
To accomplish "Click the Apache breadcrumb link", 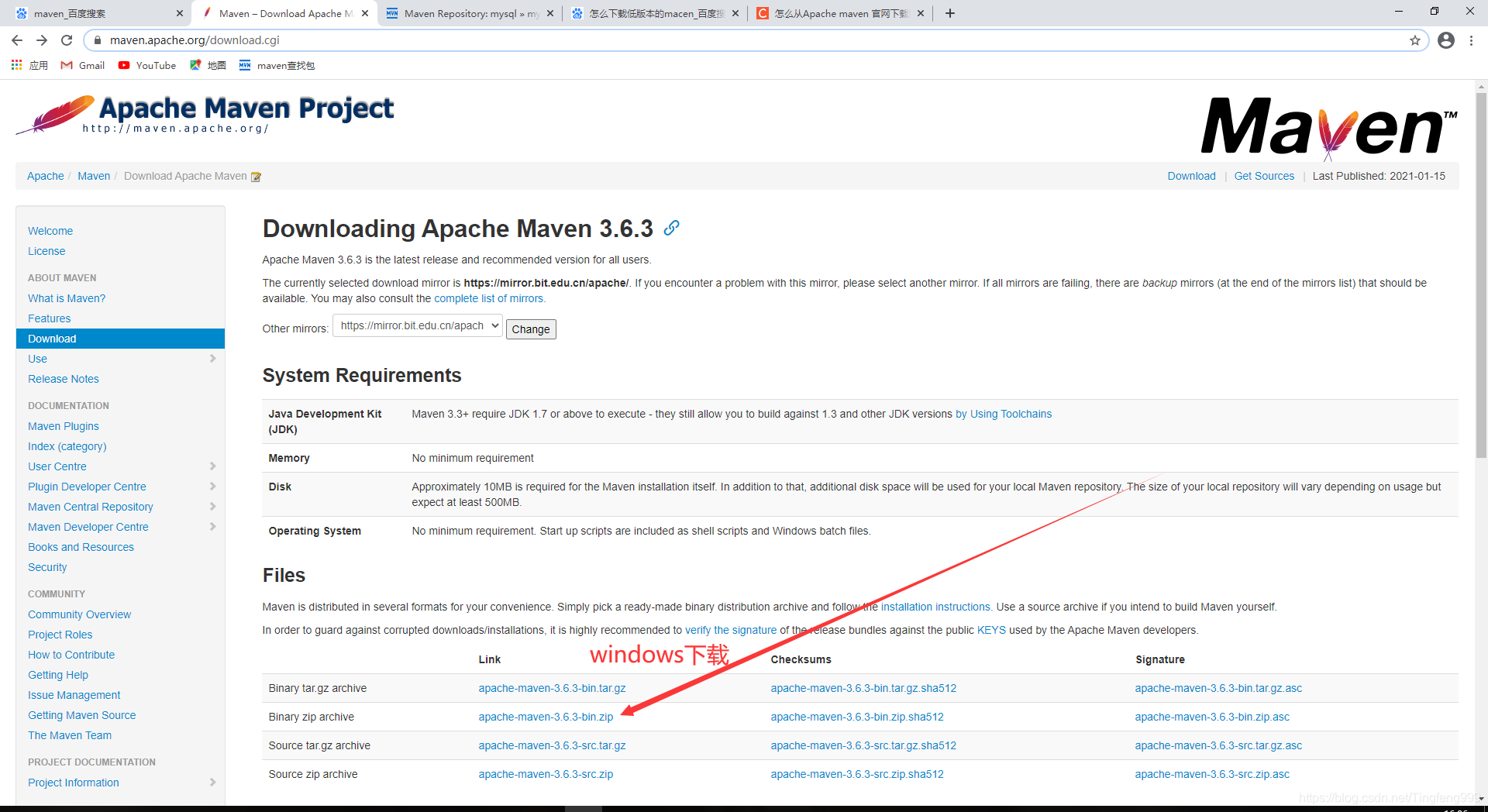I will (46, 176).
